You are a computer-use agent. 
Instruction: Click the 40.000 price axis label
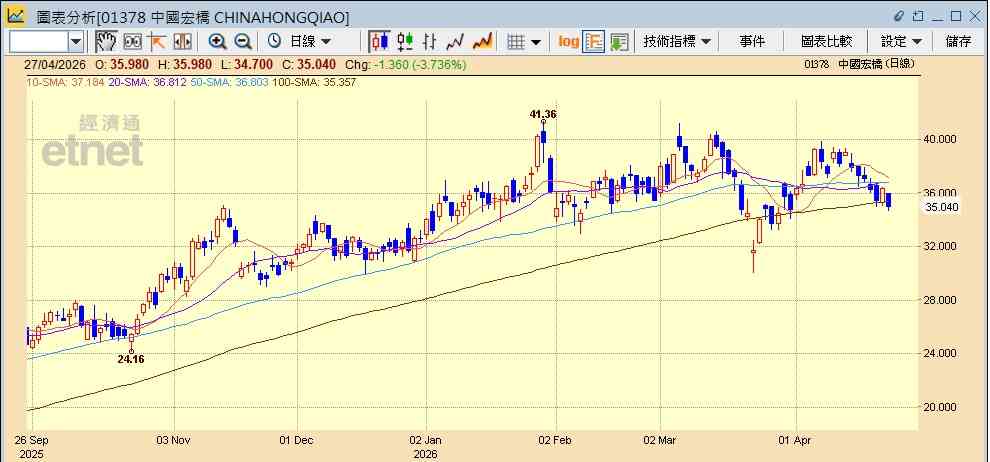coord(941,139)
